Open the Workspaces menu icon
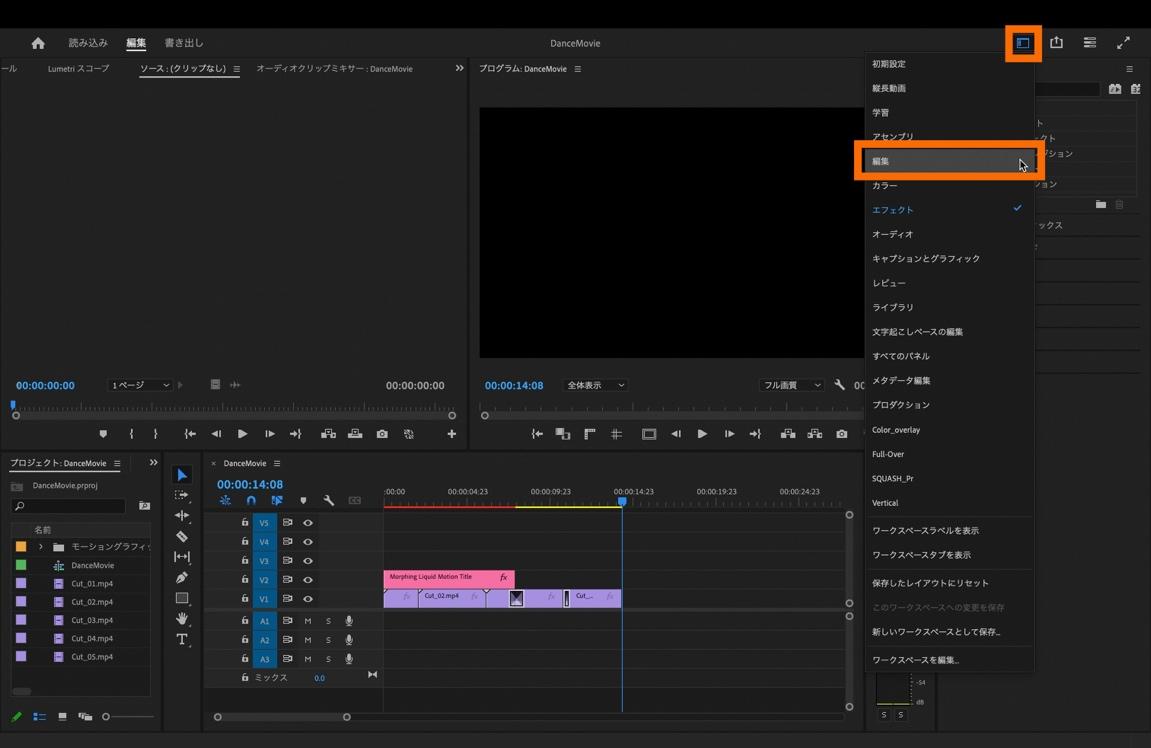The width and height of the screenshot is (1151, 748). point(1023,43)
